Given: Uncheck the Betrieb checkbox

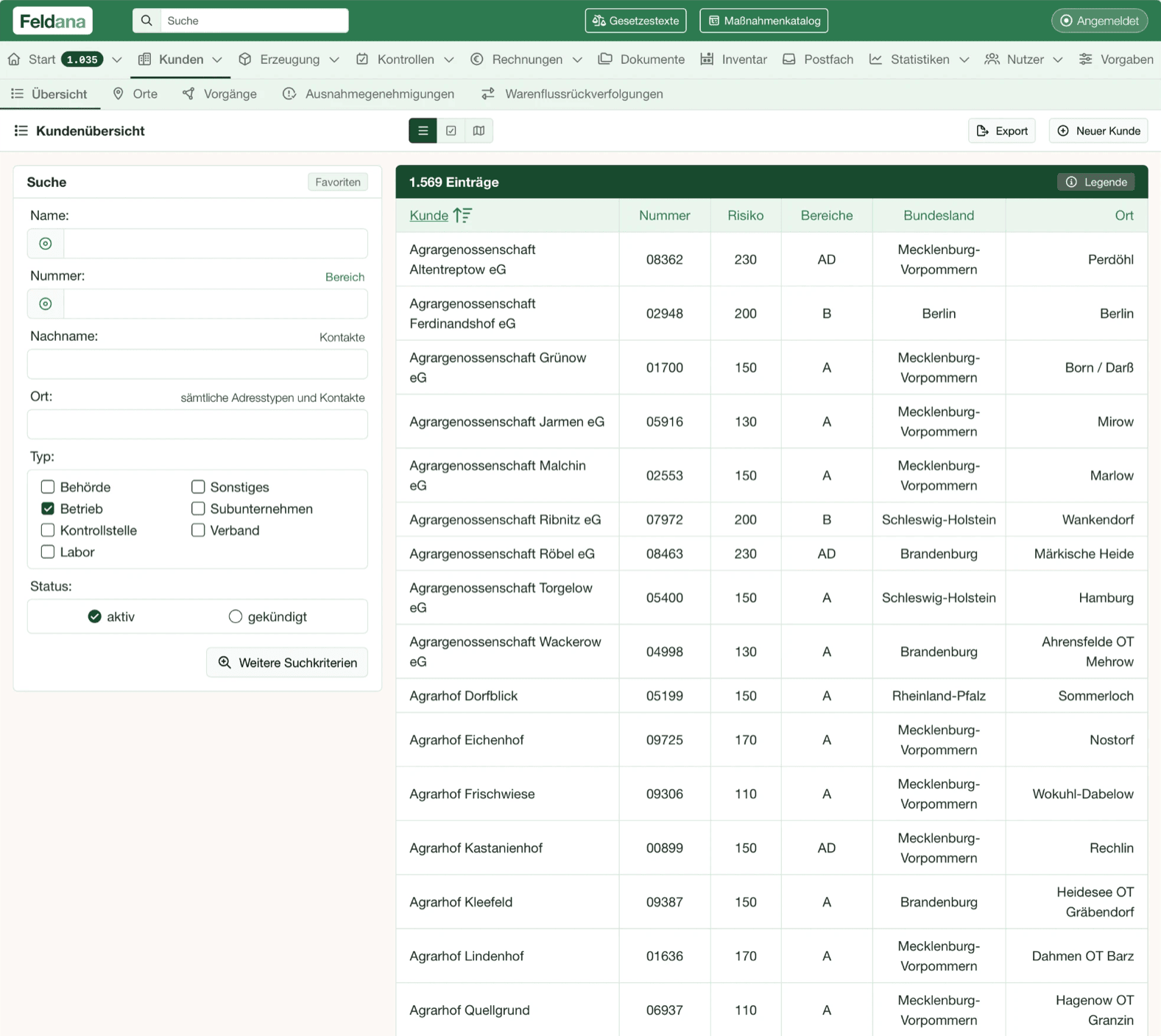Looking at the screenshot, I should [x=48, y=509].
